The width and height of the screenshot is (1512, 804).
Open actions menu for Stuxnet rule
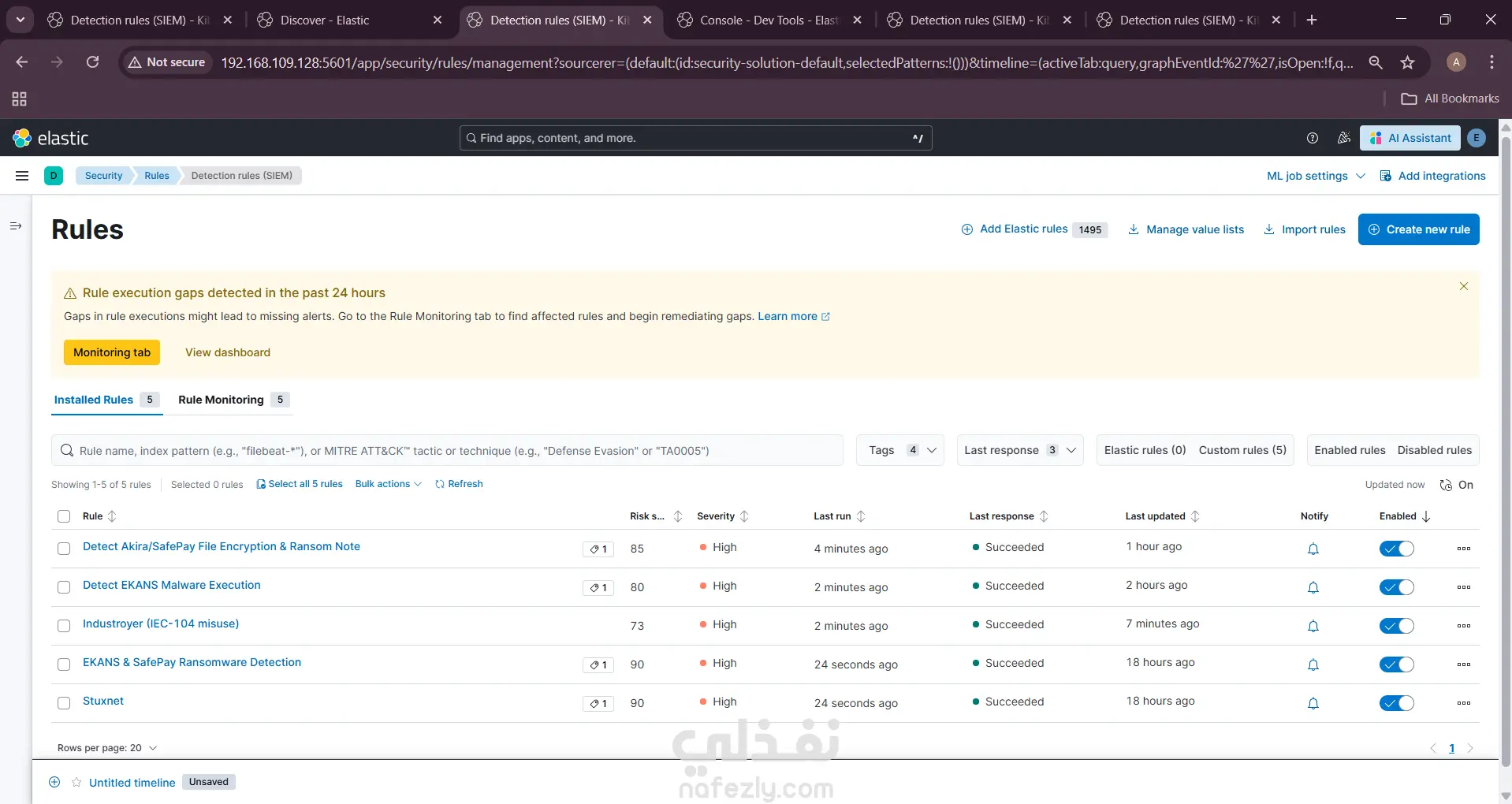tap(1464, 703)
